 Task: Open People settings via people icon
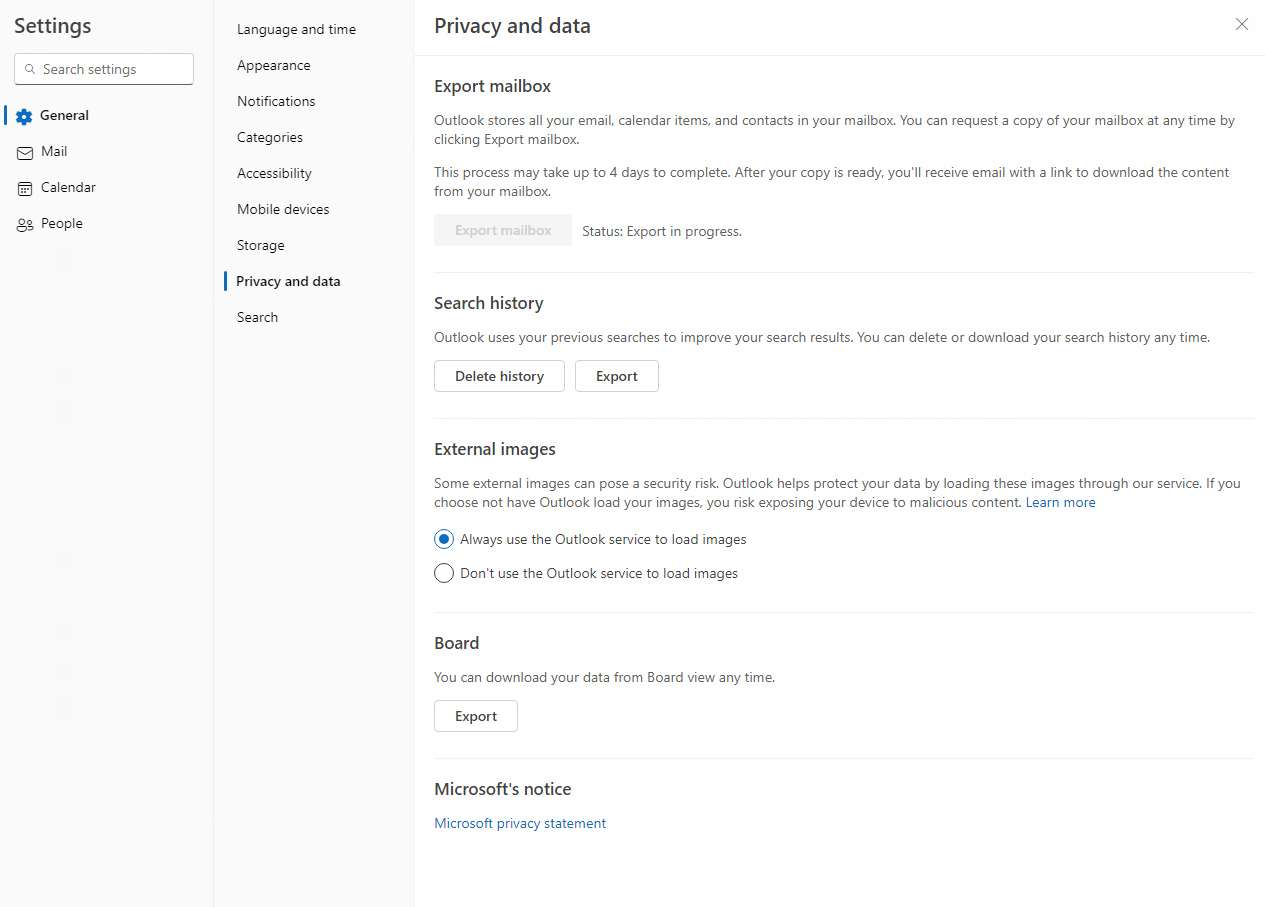point(24,223)
